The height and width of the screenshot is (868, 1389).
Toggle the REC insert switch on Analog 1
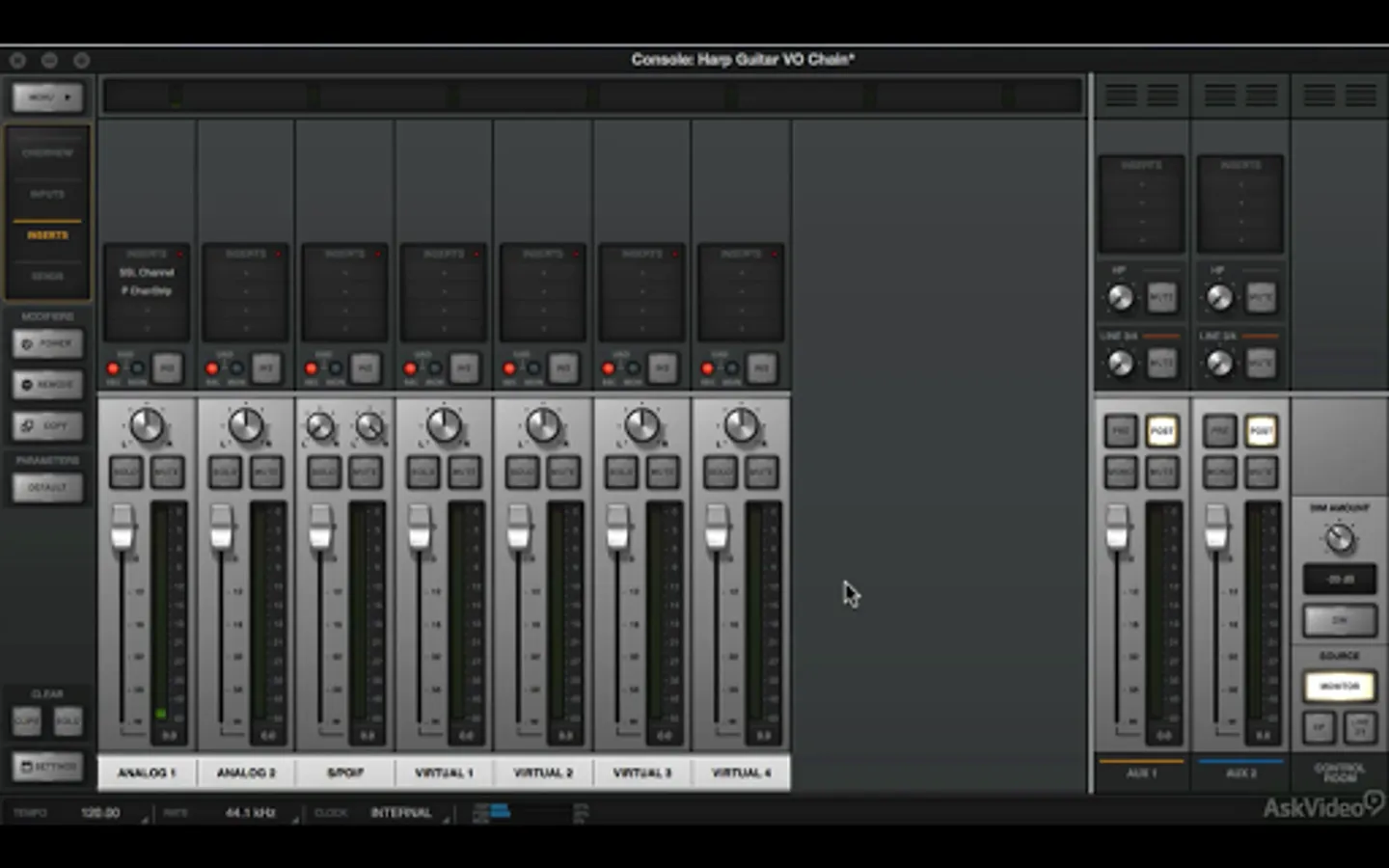(x=114, y=368)
